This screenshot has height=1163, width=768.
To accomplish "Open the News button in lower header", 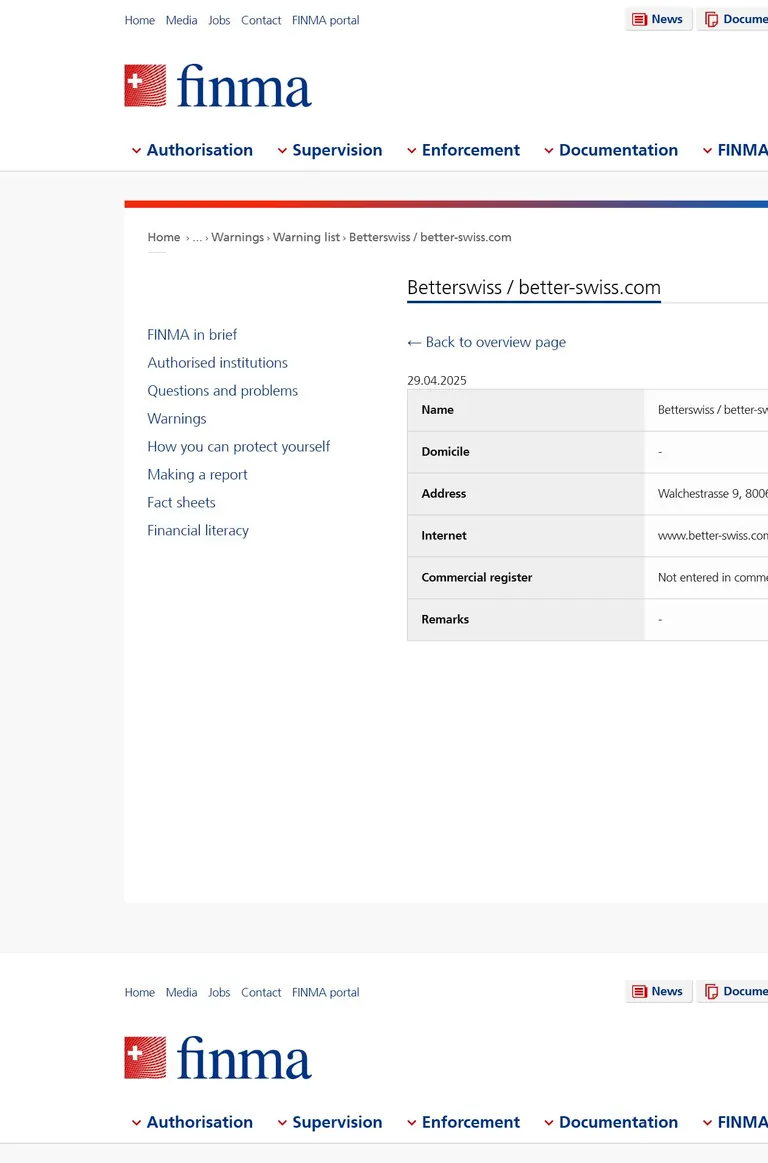I will coord(658,992).
